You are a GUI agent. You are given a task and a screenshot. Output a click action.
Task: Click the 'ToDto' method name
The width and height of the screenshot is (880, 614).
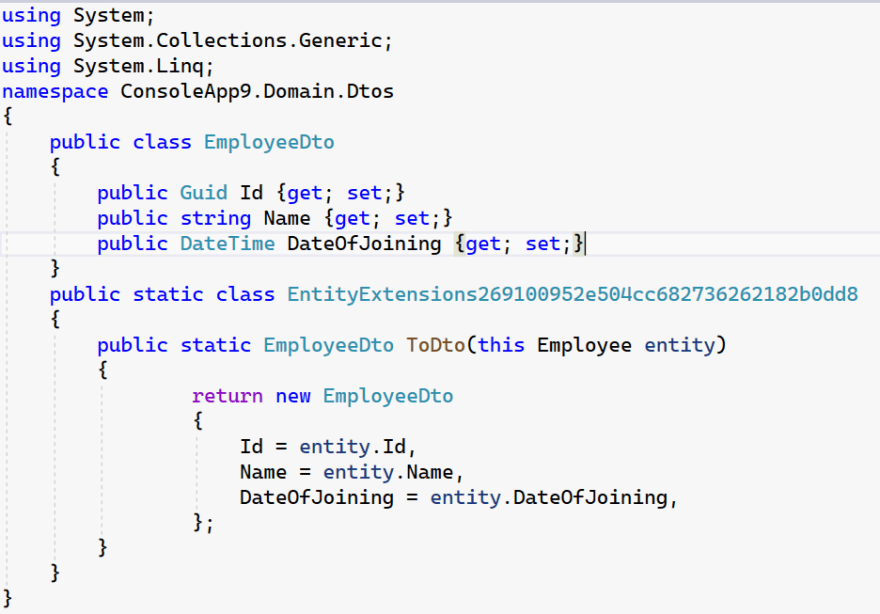click(436, 345)
